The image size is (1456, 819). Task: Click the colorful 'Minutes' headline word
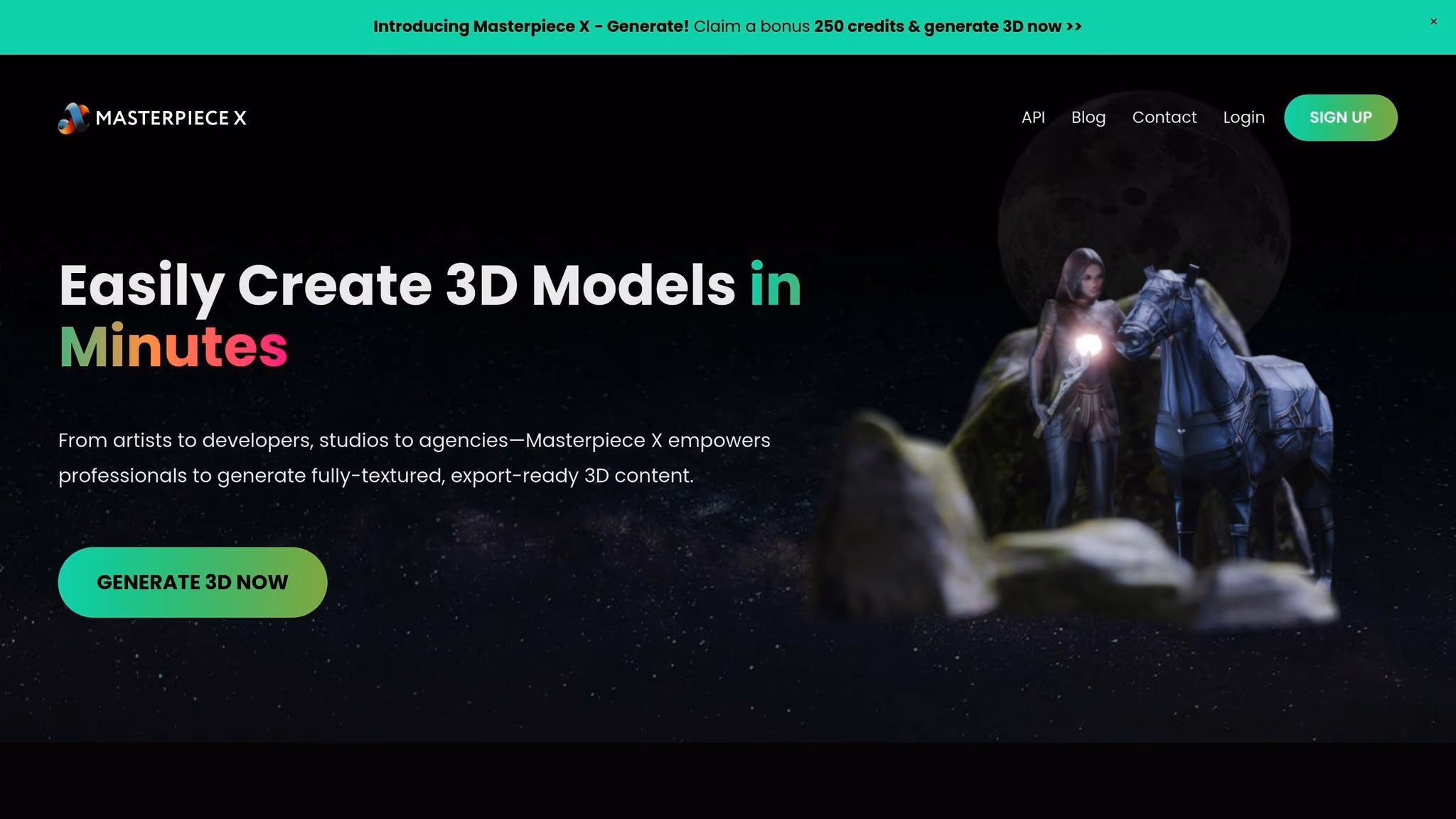pos(173,346)
